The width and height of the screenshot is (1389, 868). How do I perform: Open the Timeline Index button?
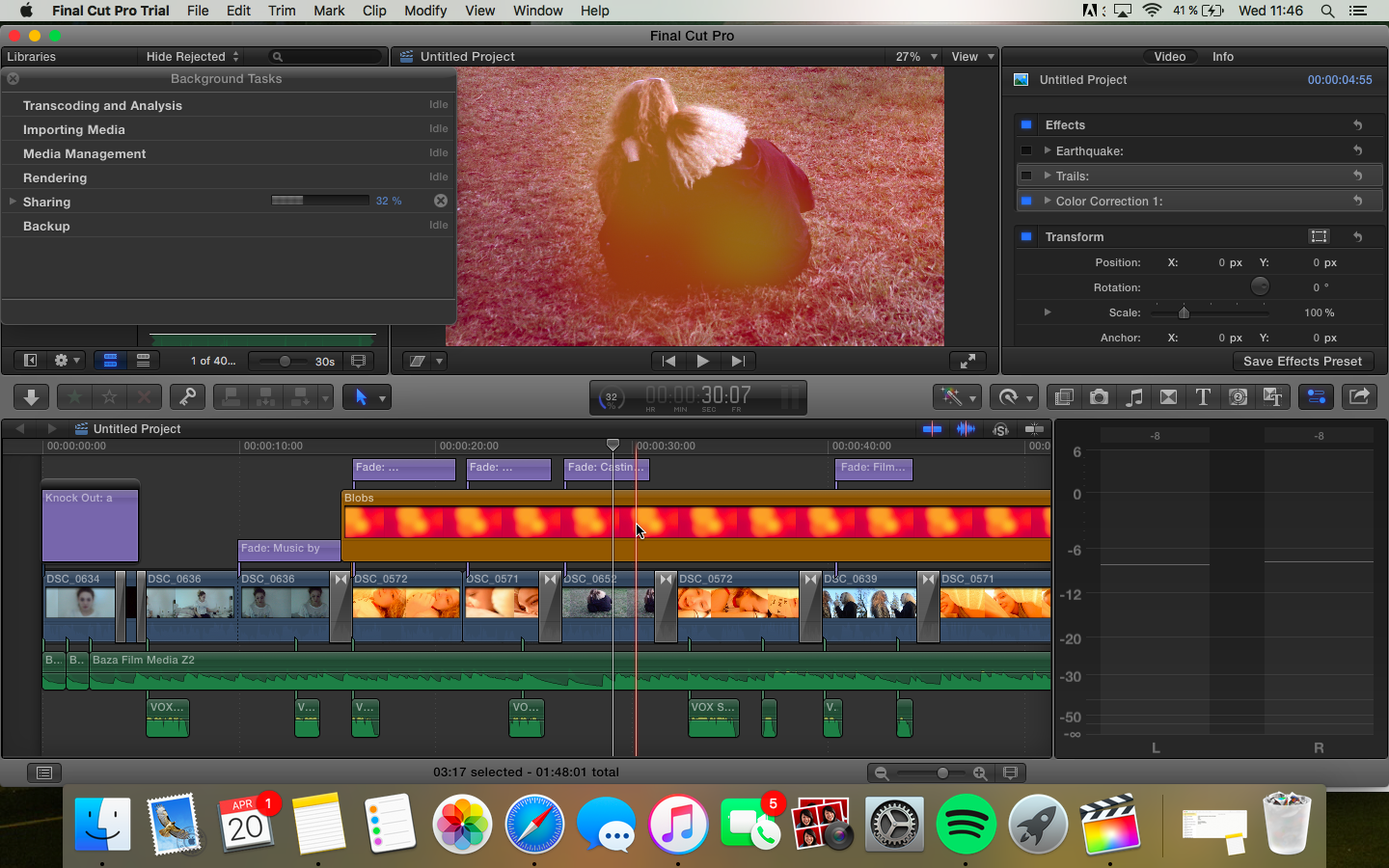pyautogui.click(x=44, y=773)
